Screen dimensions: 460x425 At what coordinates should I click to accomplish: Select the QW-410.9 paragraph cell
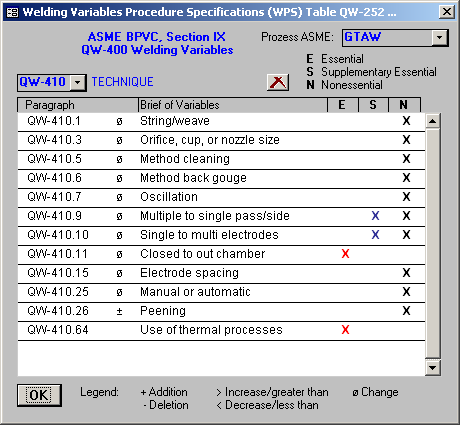54,216
